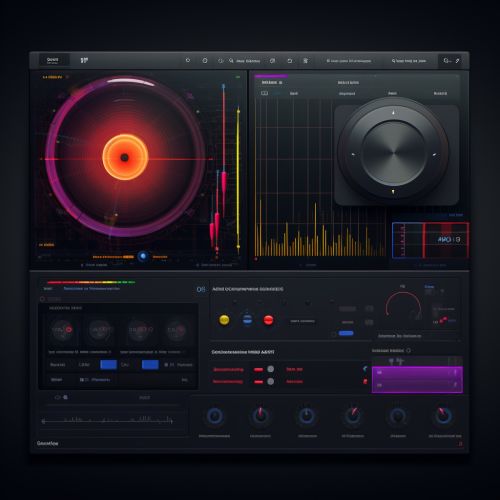The width and height of the screenshot is (500, 500).
Task: Toggle the small gray pill right of the long pill
Action: click(369, 309)
